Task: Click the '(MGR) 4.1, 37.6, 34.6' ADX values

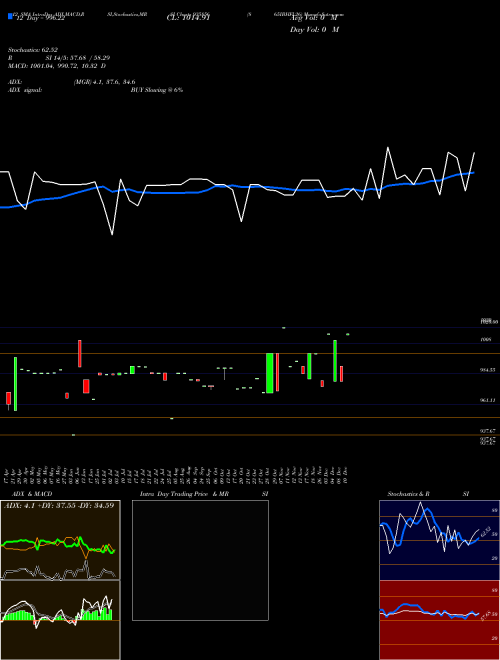Action: click(x=104, y=82)
